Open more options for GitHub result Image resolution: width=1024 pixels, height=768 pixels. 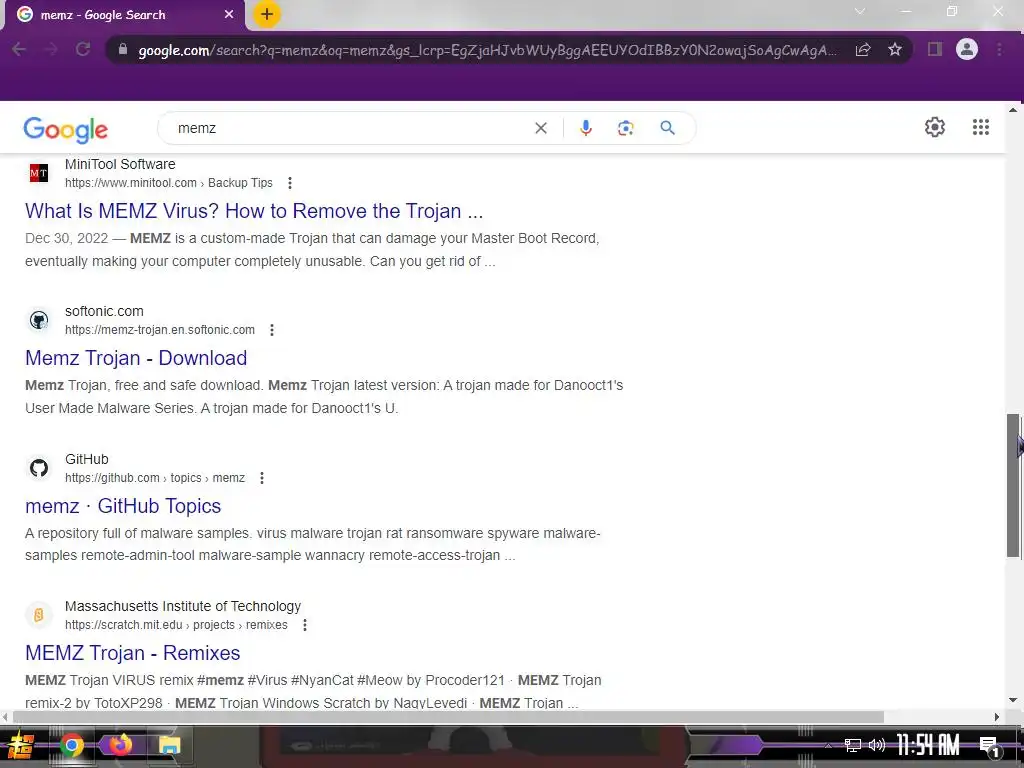tap(262, 478)
